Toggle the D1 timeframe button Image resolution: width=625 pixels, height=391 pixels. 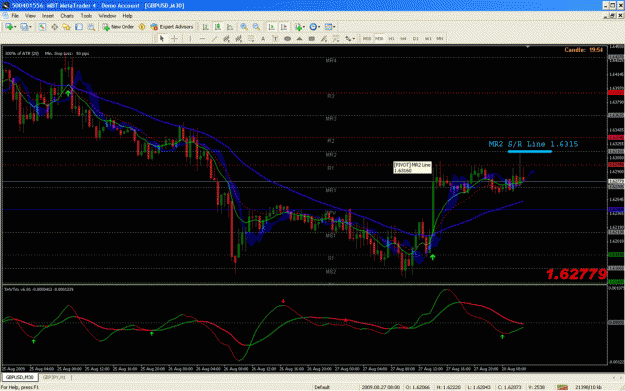click(415, 39)
